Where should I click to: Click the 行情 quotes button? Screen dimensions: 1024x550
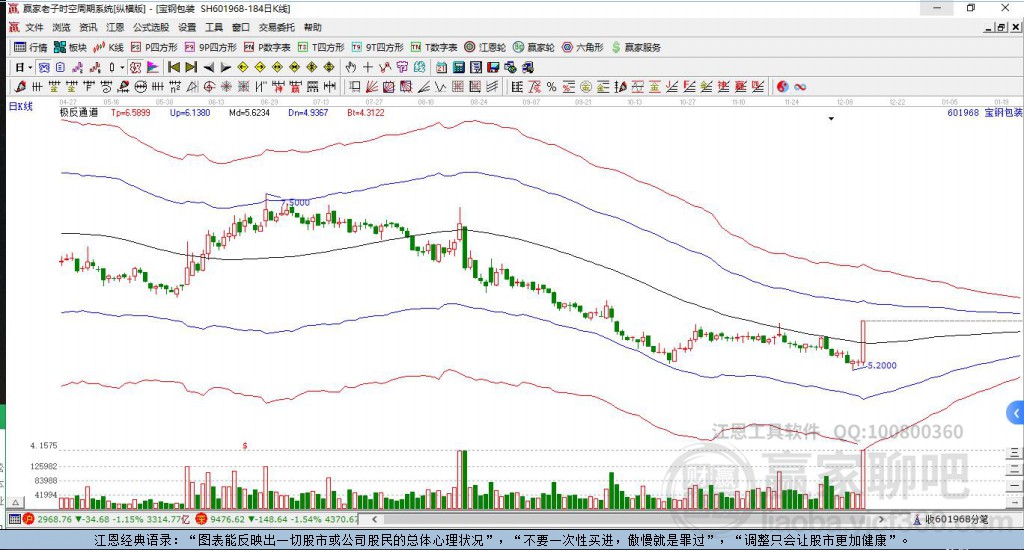tap(30, 47)
